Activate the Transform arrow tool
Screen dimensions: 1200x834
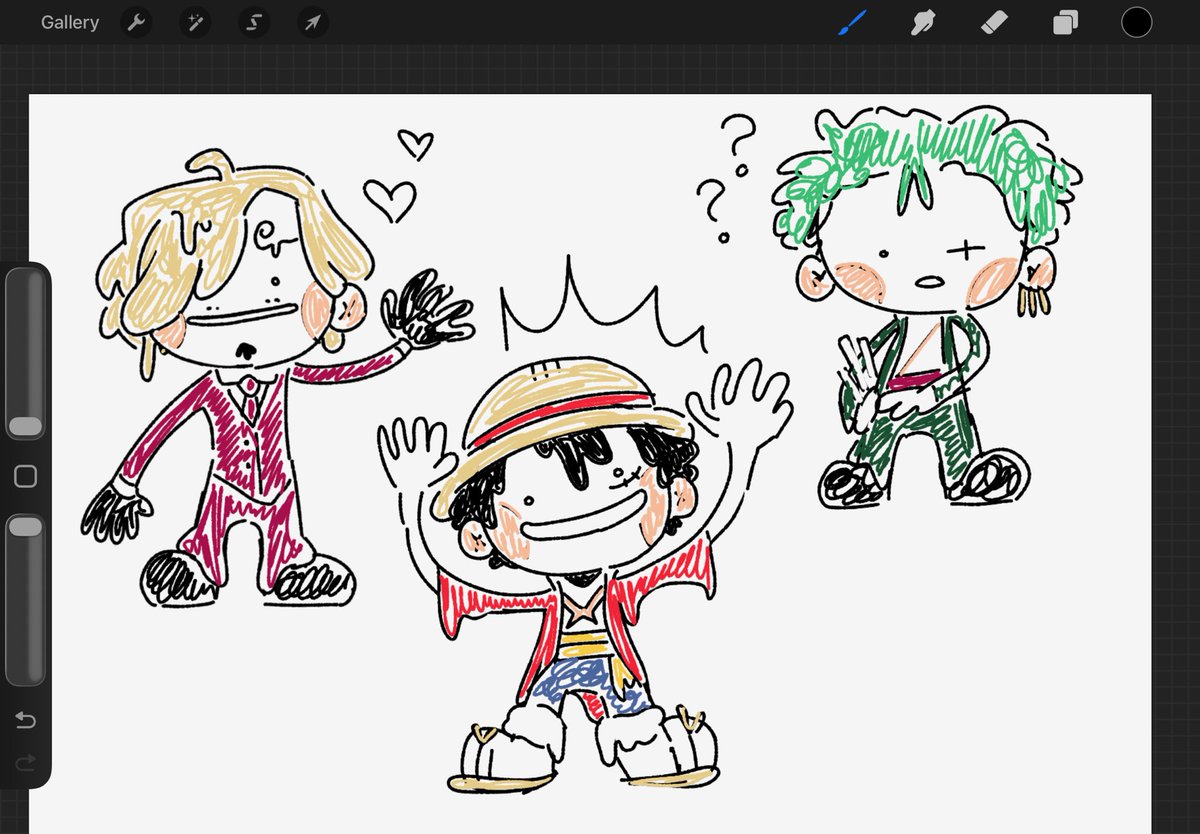313,22
